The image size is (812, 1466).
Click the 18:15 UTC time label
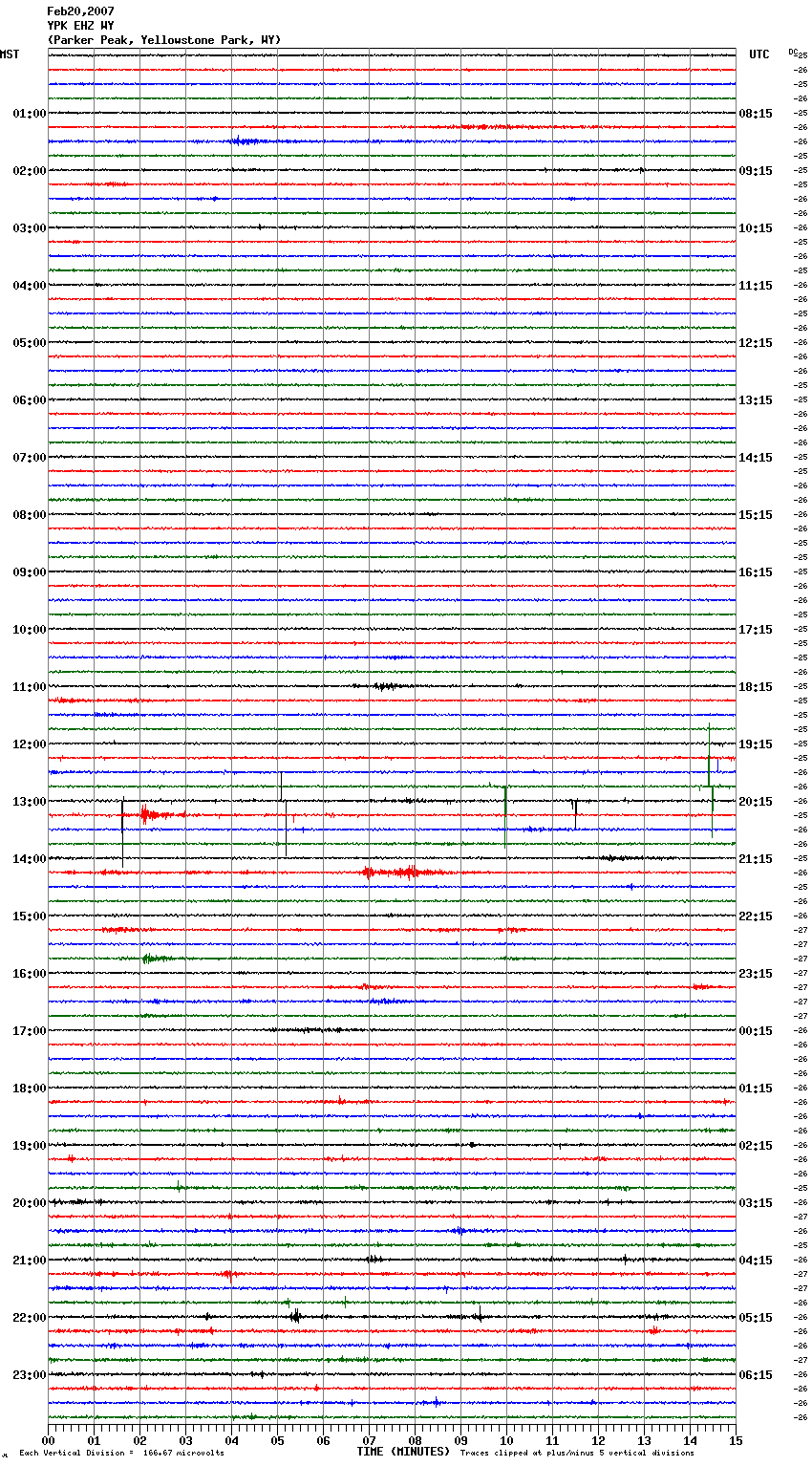[756, 687]
